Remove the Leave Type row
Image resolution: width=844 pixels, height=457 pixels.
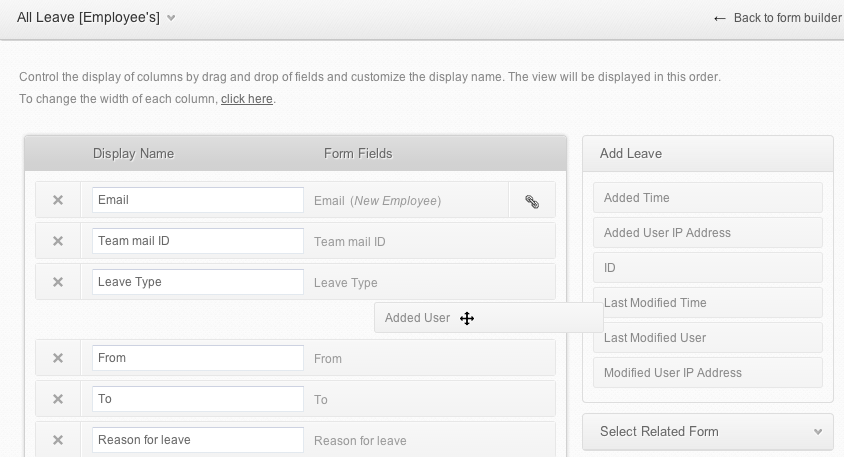pyautogui.click(x=58, y=282)
